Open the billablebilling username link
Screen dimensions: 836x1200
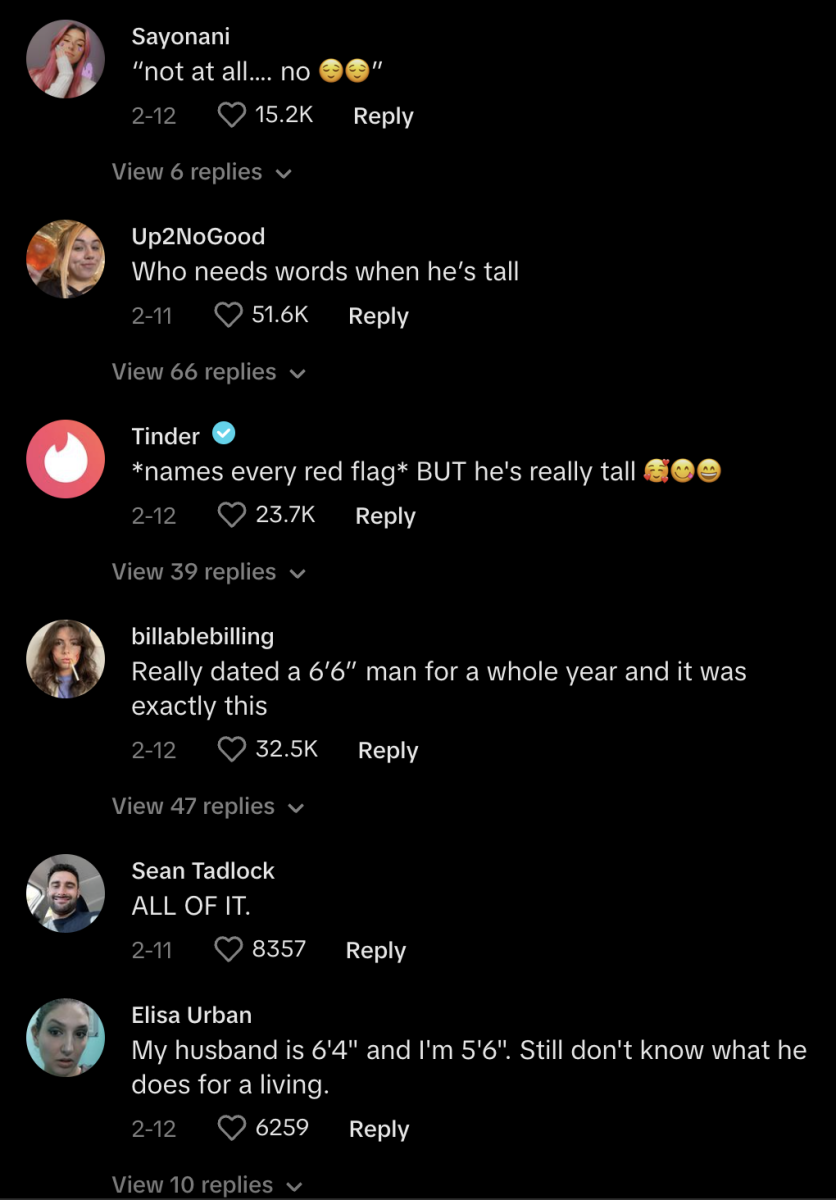(x=203, y=636)
